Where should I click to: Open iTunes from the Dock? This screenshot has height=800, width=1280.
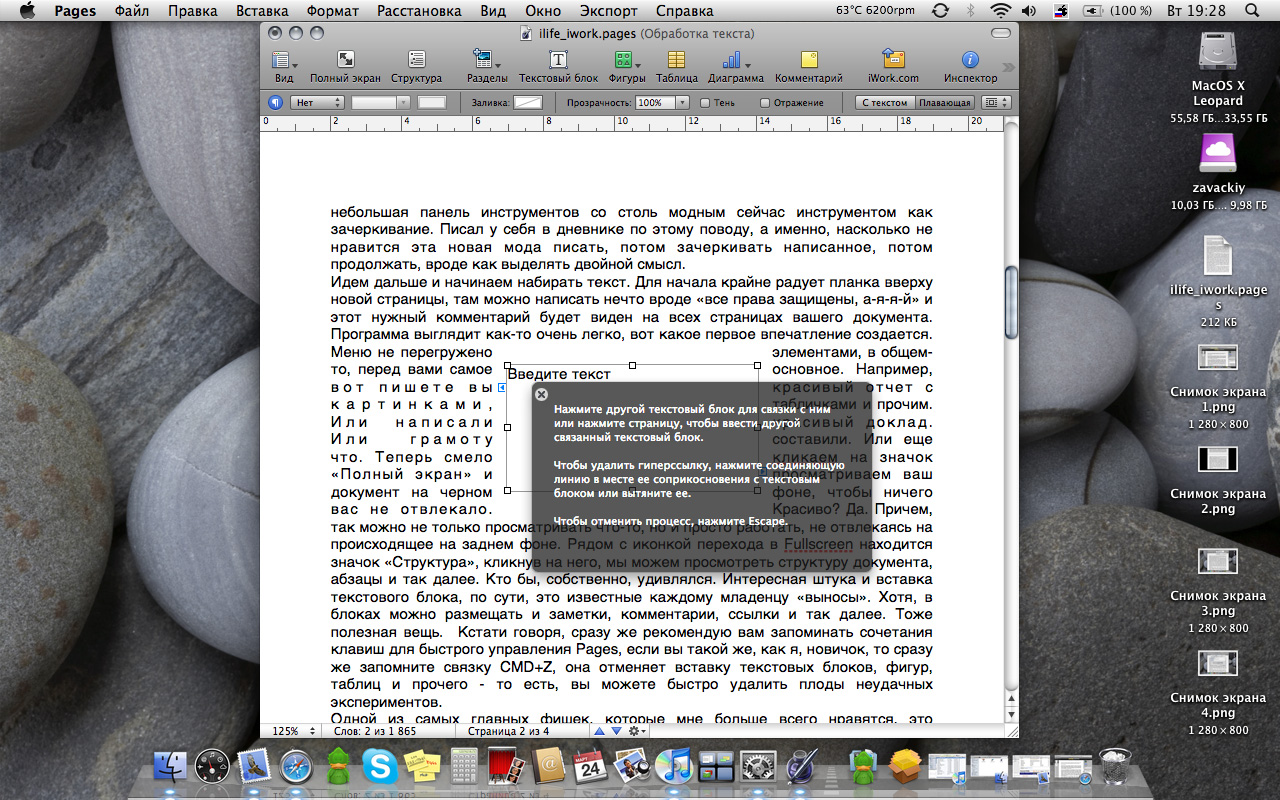pos(673,767)
